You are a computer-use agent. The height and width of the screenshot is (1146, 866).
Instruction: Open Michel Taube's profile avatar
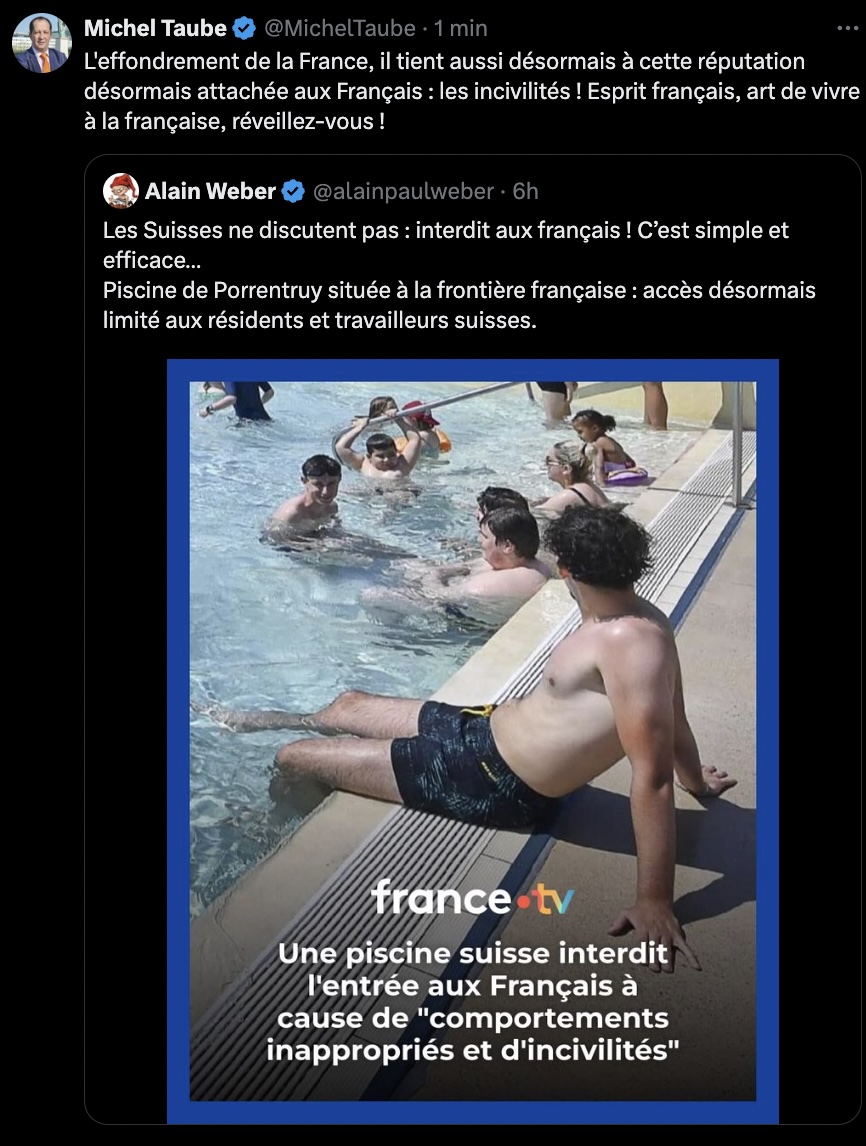[x=42, y=43]
